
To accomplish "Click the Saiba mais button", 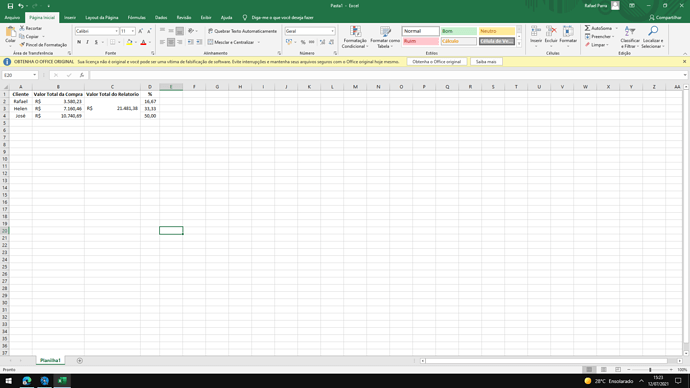I will [486, 62].
